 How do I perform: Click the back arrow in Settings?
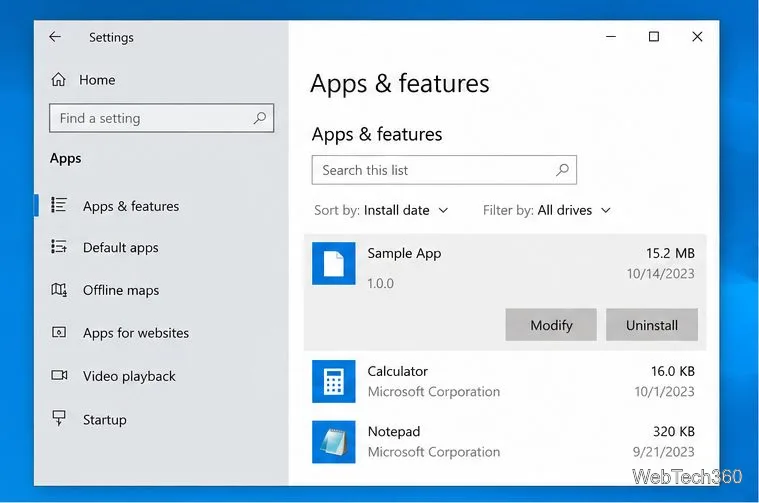click(x=55, y=37)
